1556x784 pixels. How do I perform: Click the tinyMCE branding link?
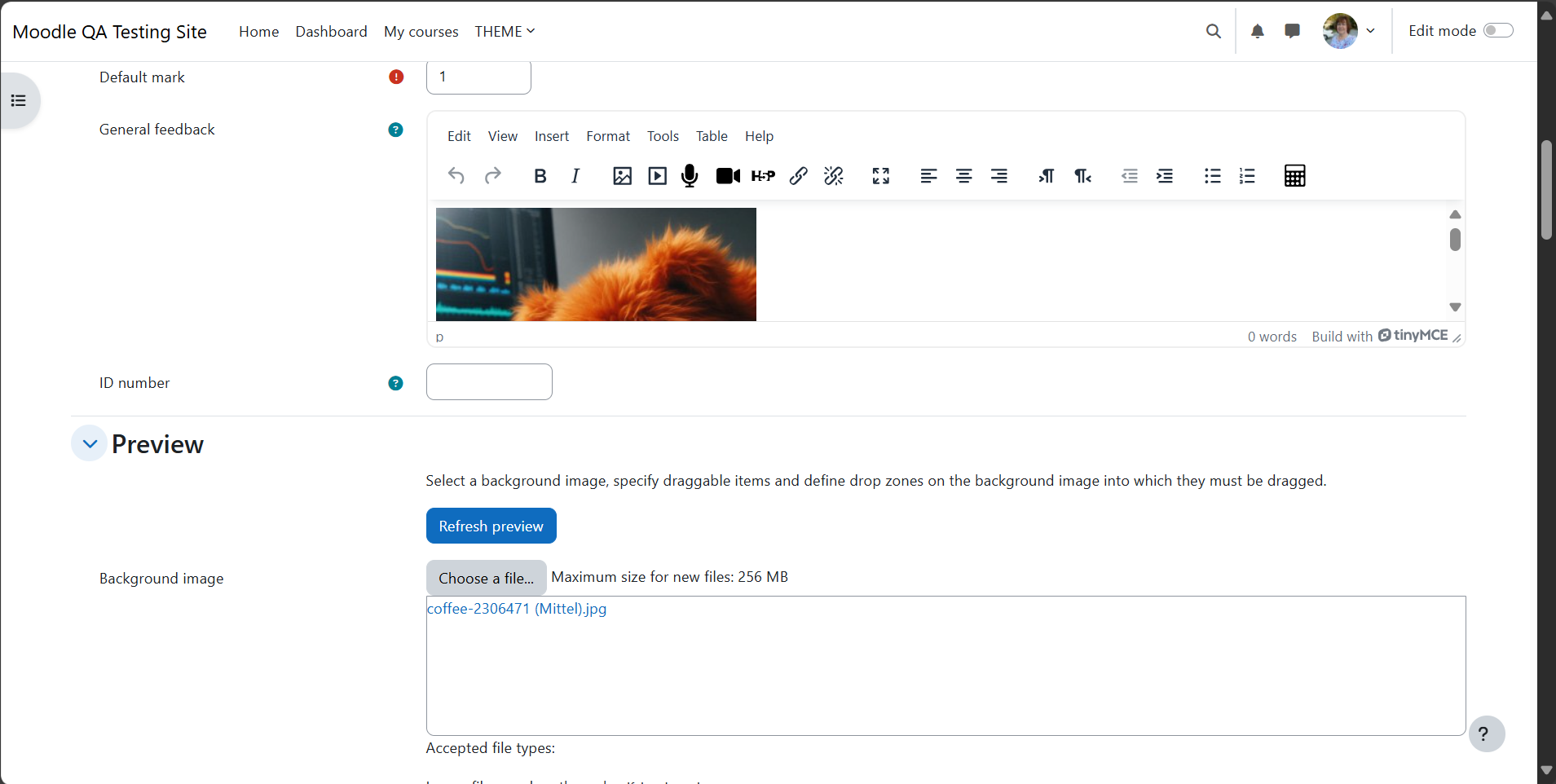1413,336
